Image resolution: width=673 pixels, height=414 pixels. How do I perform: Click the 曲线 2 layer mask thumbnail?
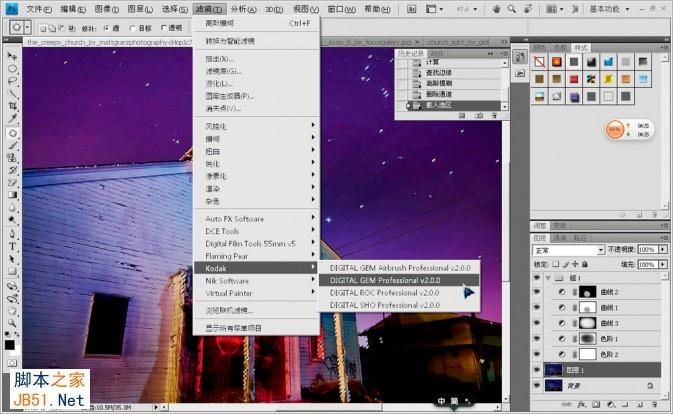[588, 292]
